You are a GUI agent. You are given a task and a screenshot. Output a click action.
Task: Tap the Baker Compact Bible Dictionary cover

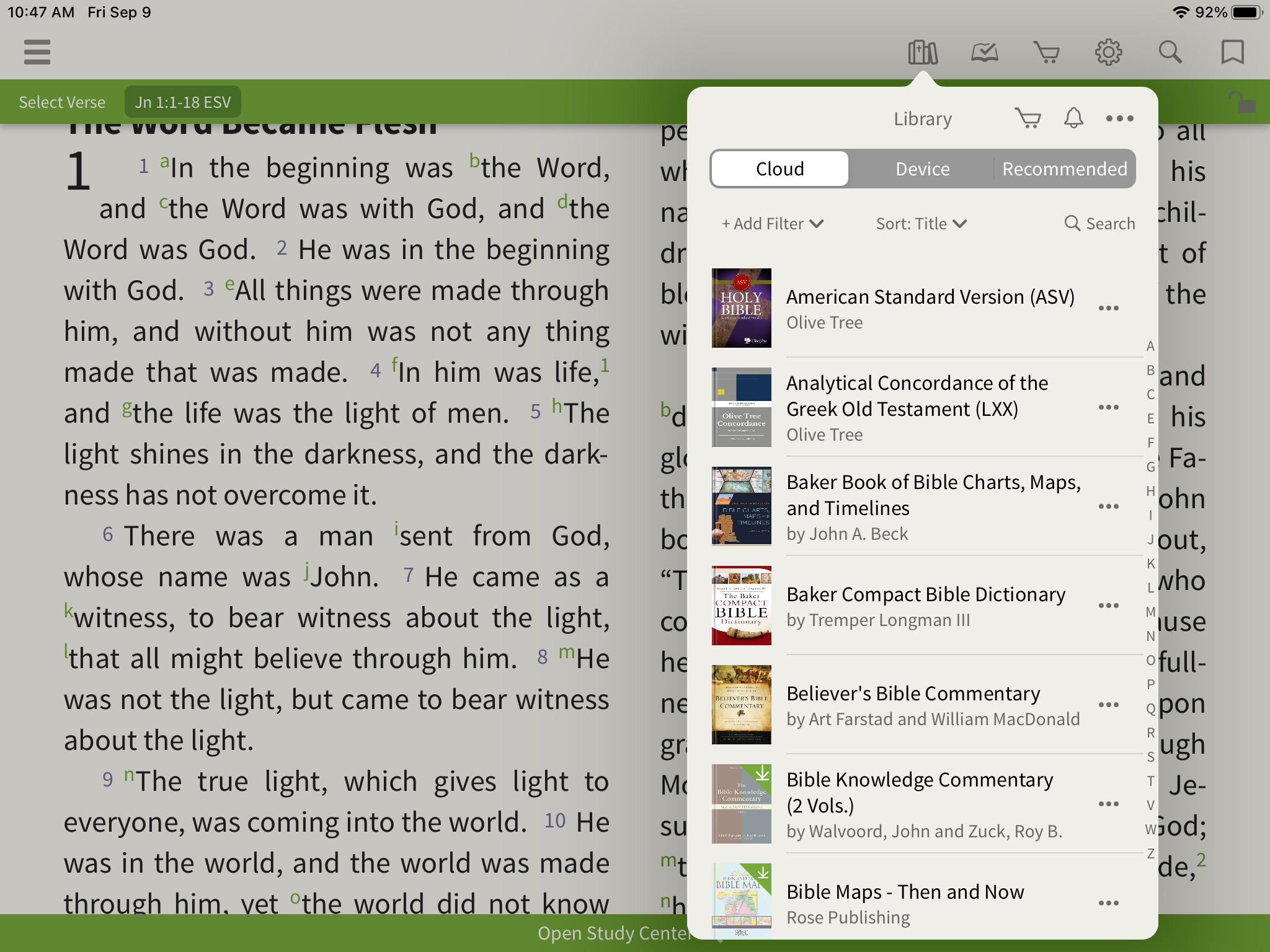tap(742, 606)
